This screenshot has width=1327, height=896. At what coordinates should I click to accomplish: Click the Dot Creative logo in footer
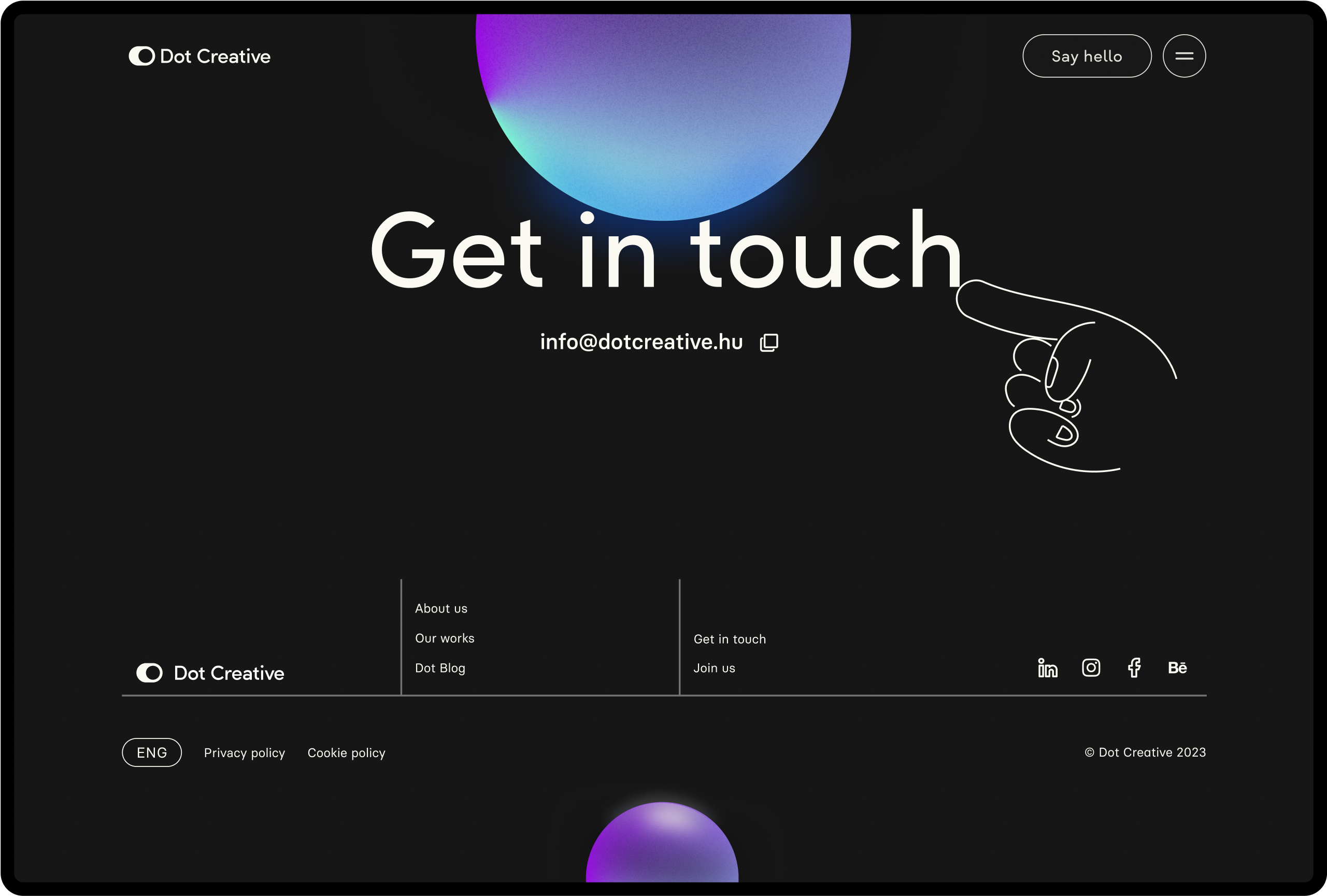(x=210, y=673)
